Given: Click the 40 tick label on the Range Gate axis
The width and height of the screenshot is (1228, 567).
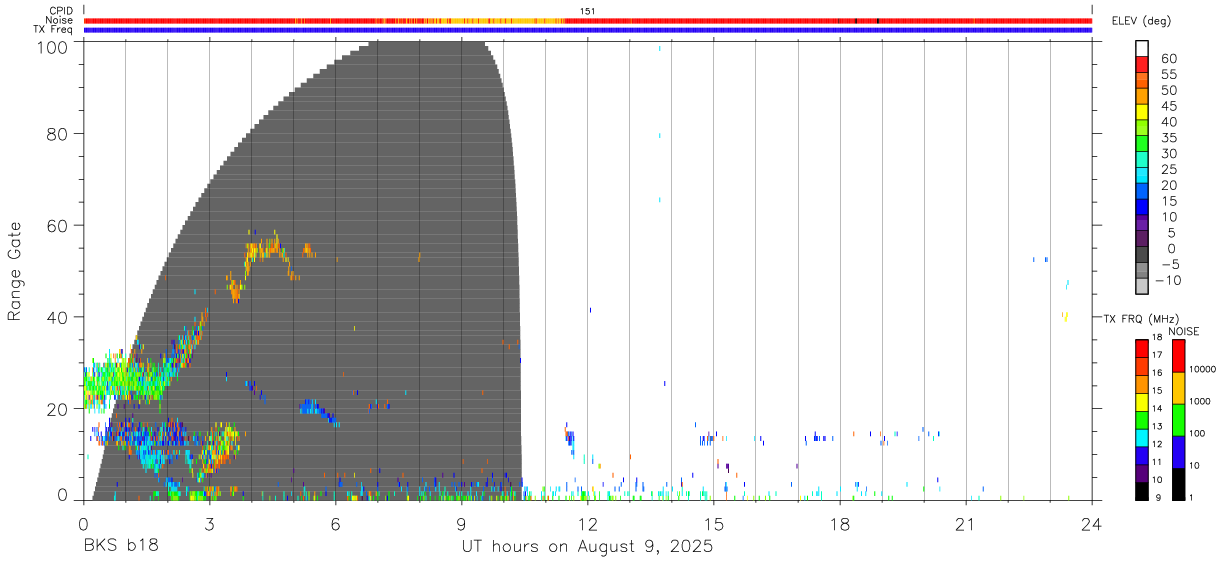Looking at the screenshot, I should (x=57, y=317).
